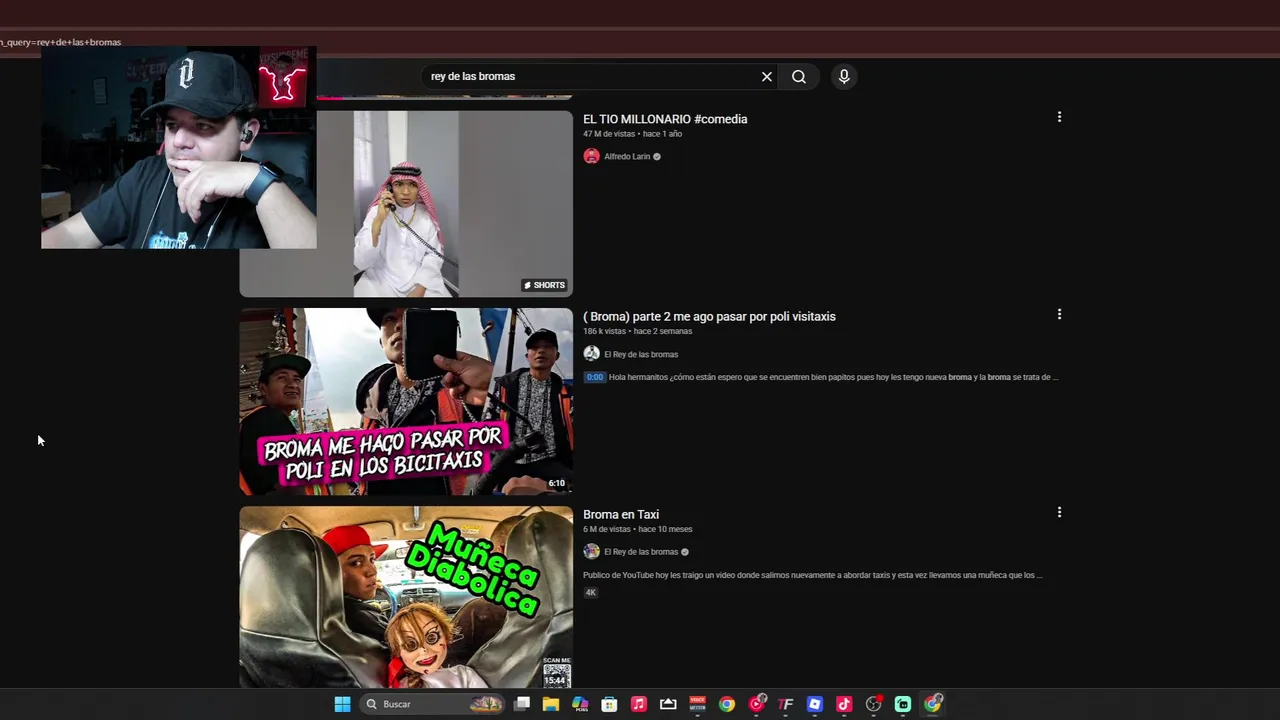Open EL TIO MILLONARIO shorts thumbnail
This screenshot has width=1280, height=720.
click(x=406, y=204)
